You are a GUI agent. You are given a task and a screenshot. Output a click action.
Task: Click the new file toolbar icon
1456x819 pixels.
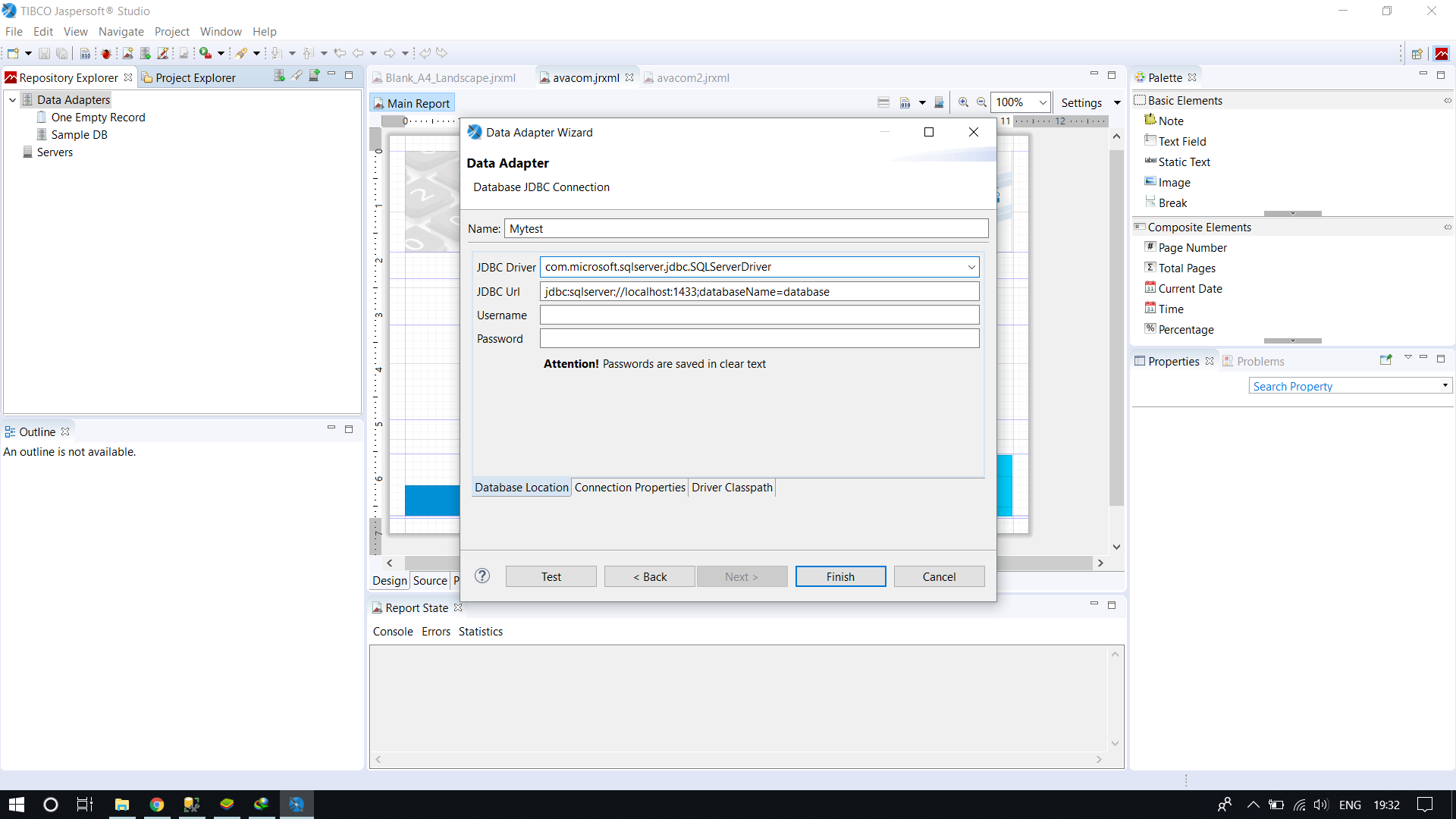pyautogui.click(x=13, y=53)
